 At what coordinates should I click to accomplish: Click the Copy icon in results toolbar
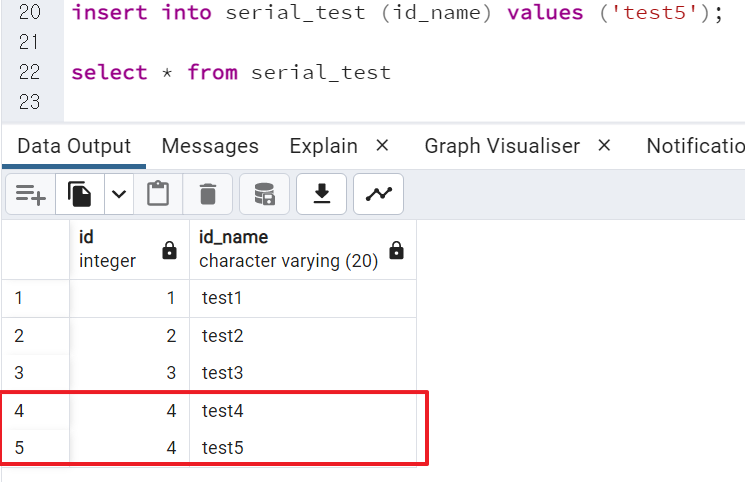tap(79, 194)
